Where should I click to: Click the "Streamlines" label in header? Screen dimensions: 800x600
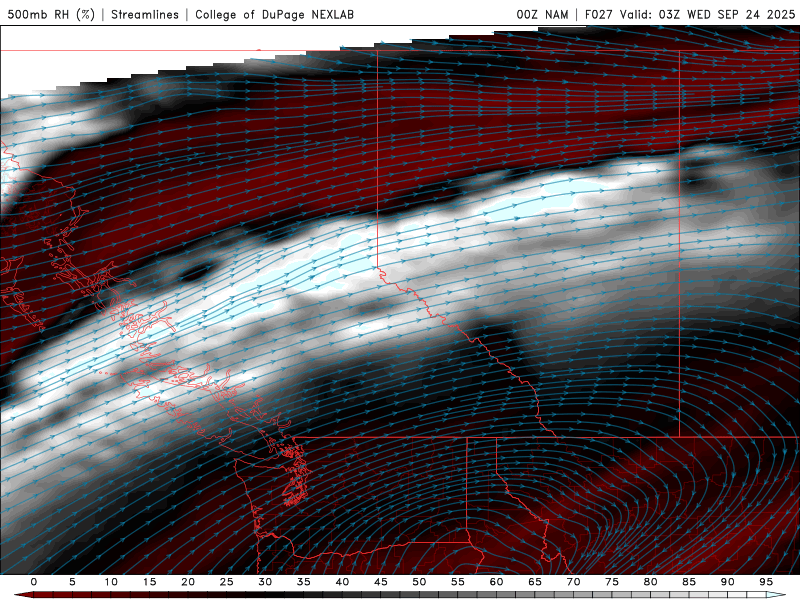pos(145,14)
